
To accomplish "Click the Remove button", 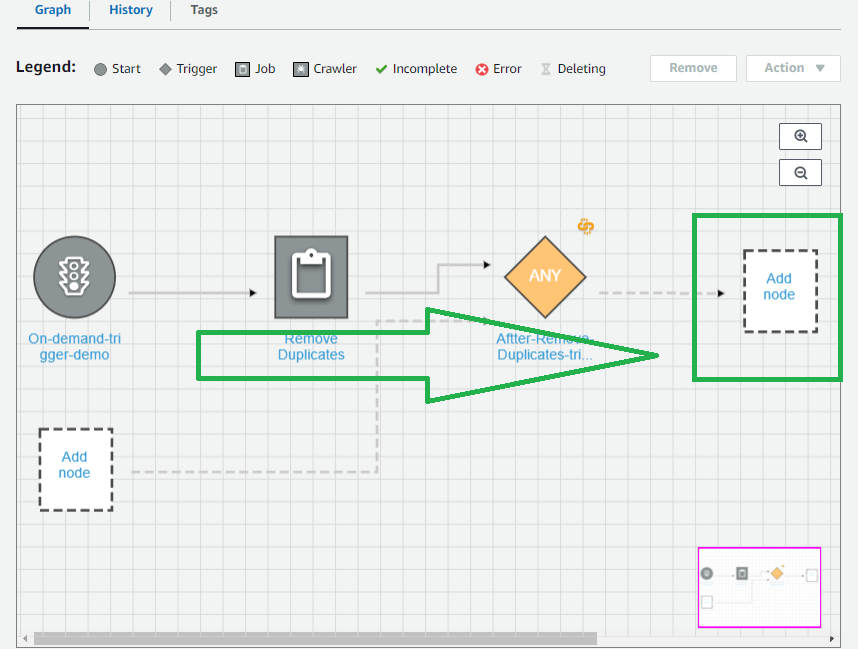I will click(x=693, y=68).
